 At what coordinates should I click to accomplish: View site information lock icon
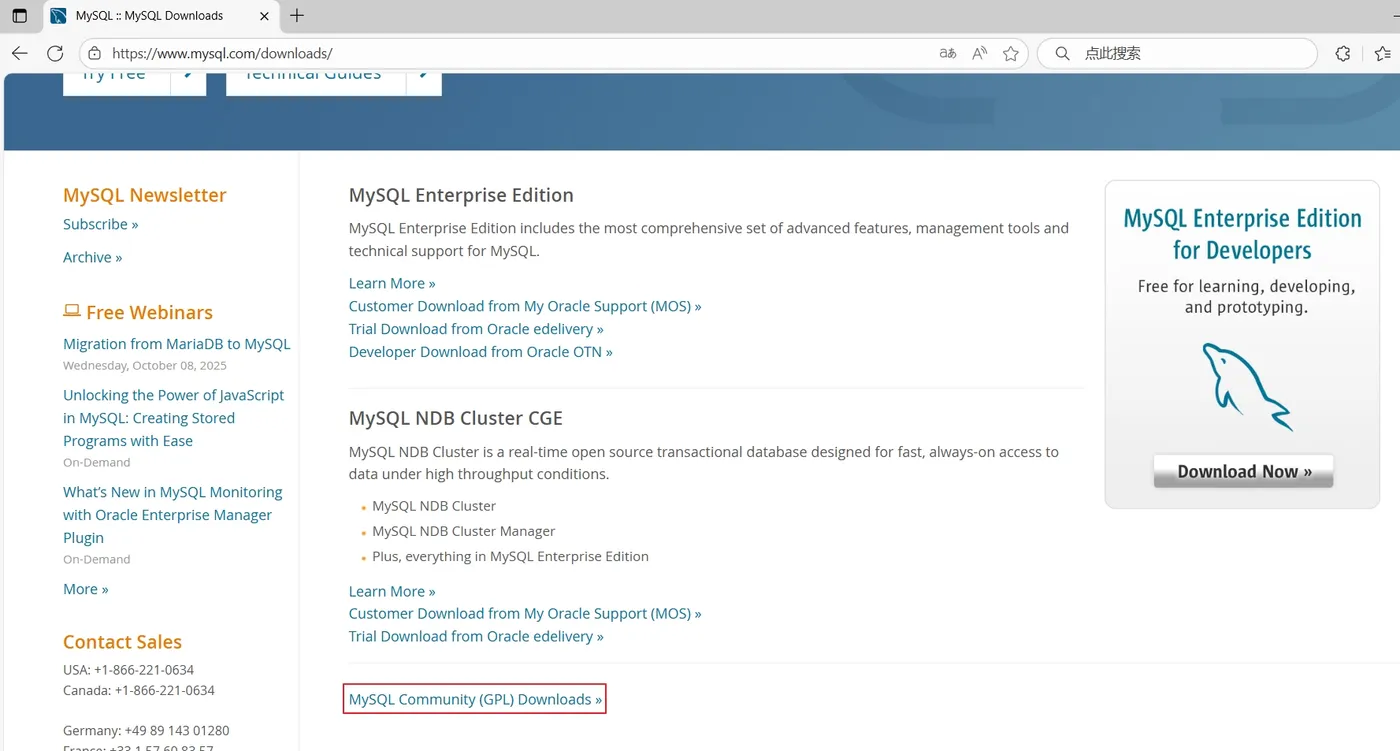tap(94, 54)
